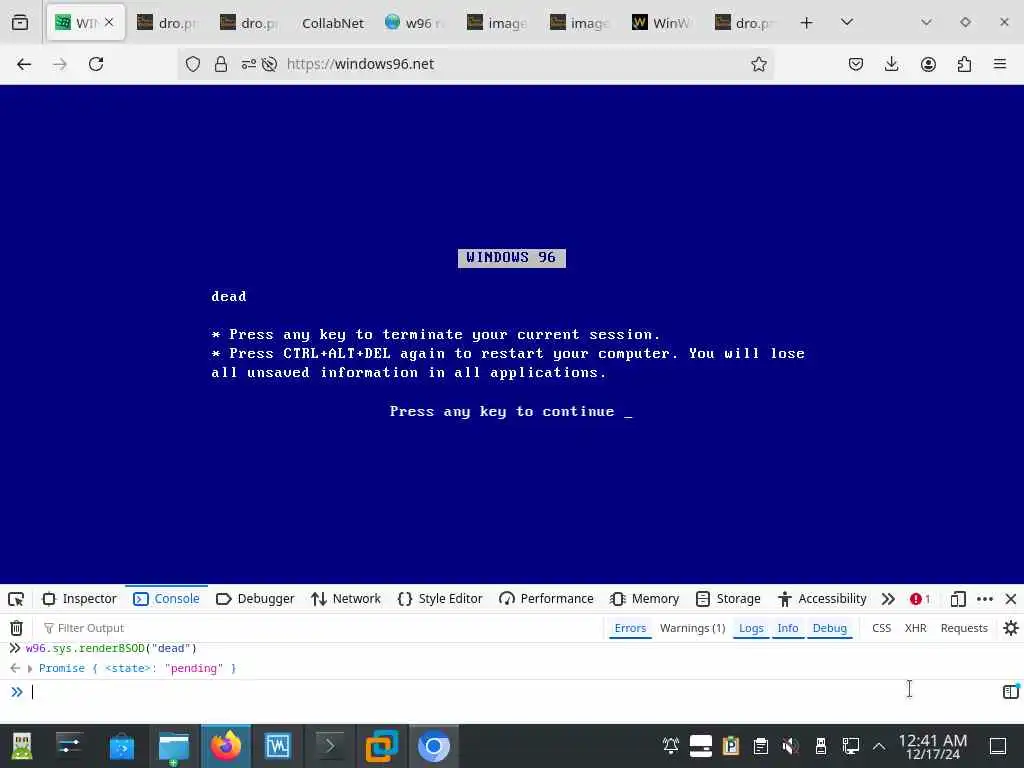1024x768 pixels.
Task: Show the error count badge
Action: 920,599
